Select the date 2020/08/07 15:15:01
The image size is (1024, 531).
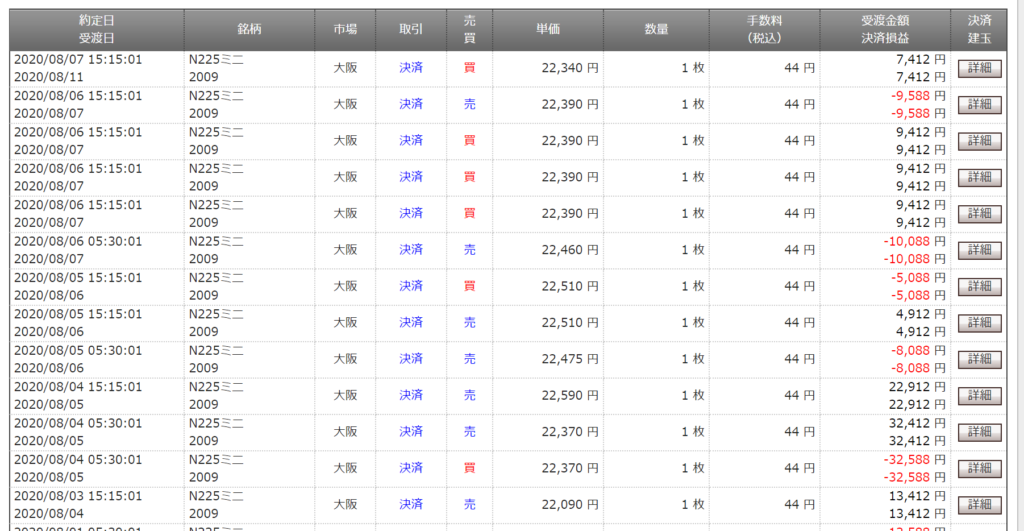click(x=78, y=59)
